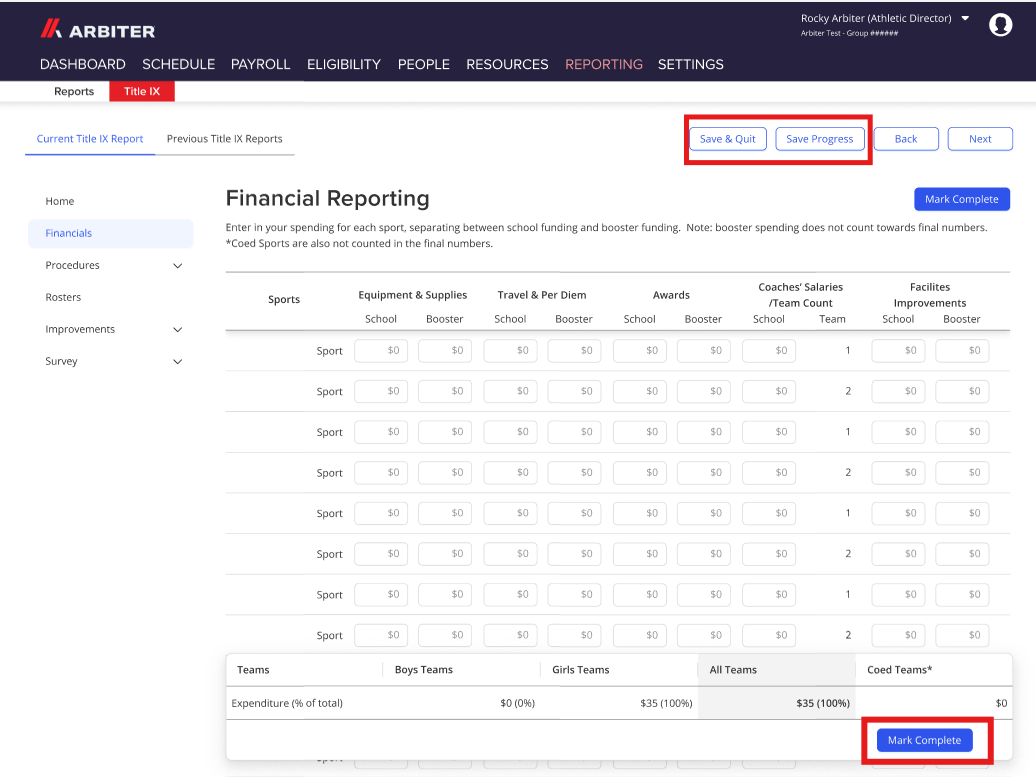Select Financials in the sidebar

[x=110, y=233]
